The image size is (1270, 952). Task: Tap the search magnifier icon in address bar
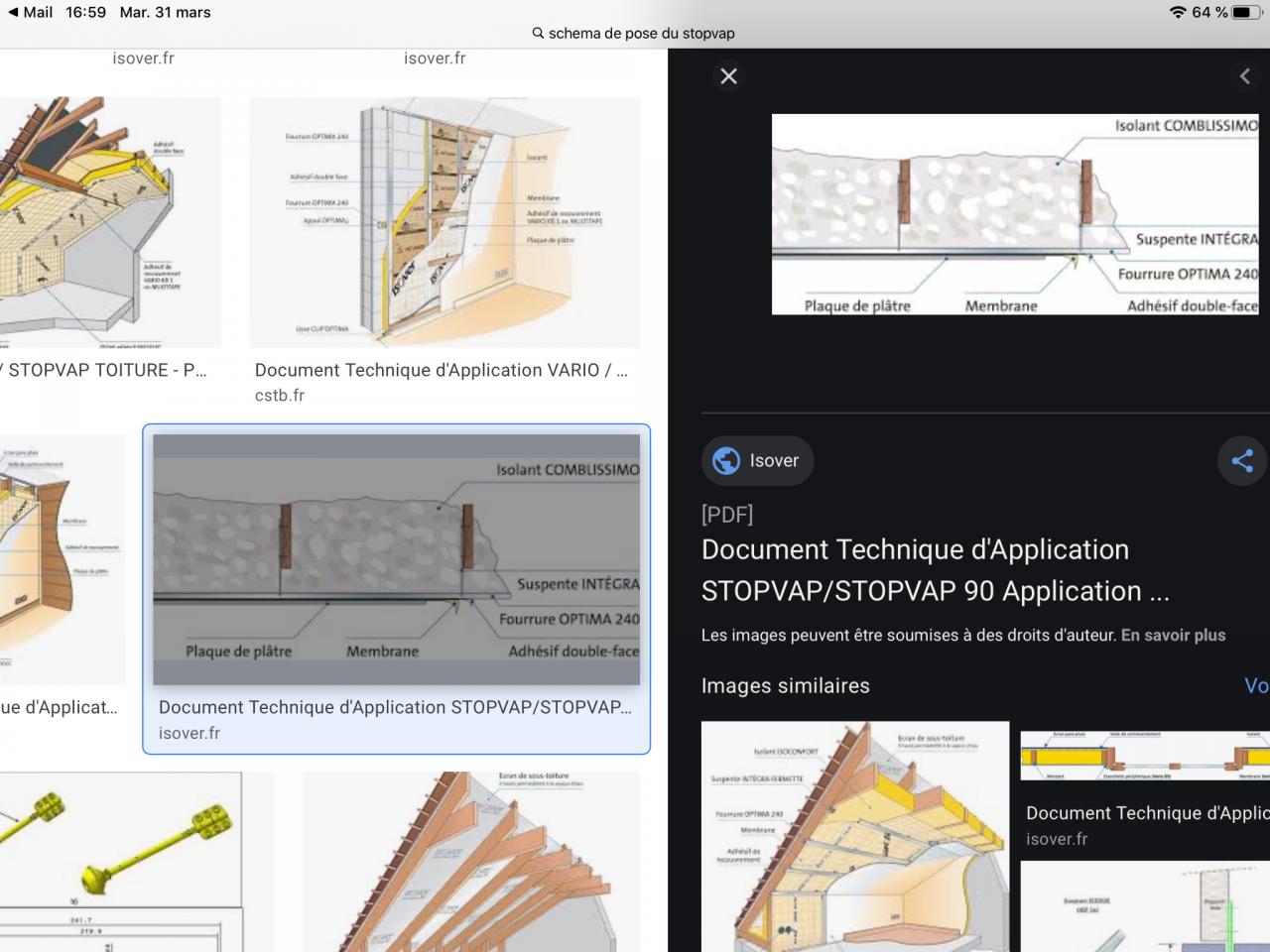[538, 33]
